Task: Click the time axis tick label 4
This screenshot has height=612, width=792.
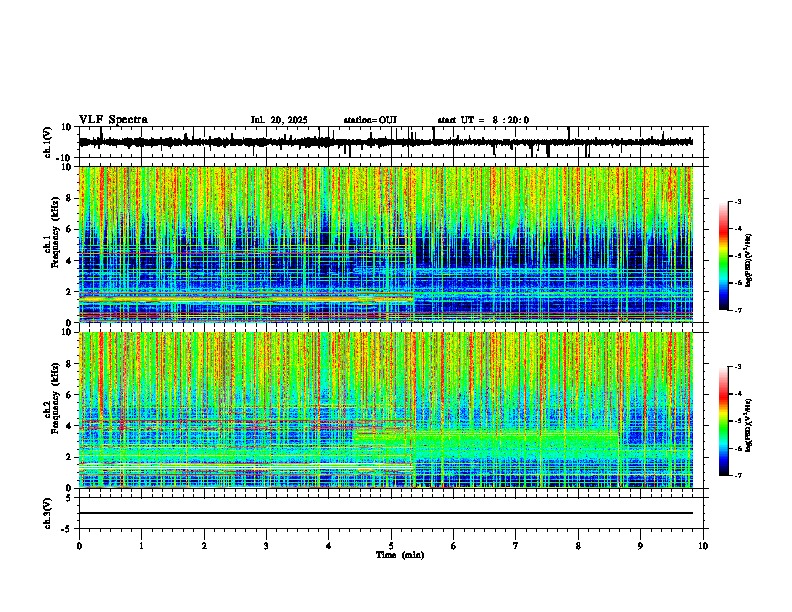Action: pyautogui.click(x=329, y=546)
